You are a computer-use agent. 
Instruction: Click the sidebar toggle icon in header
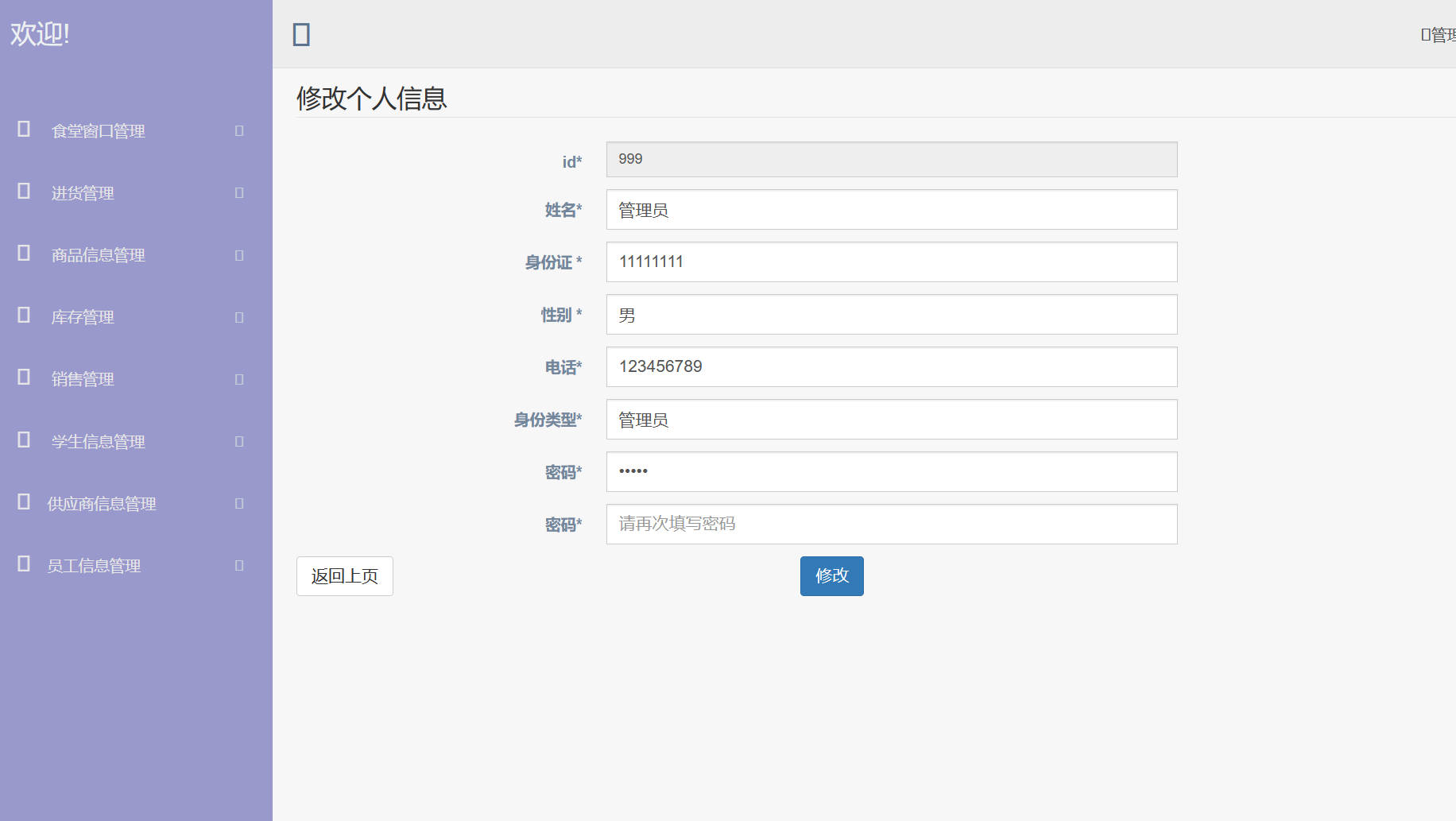point(301,35)
